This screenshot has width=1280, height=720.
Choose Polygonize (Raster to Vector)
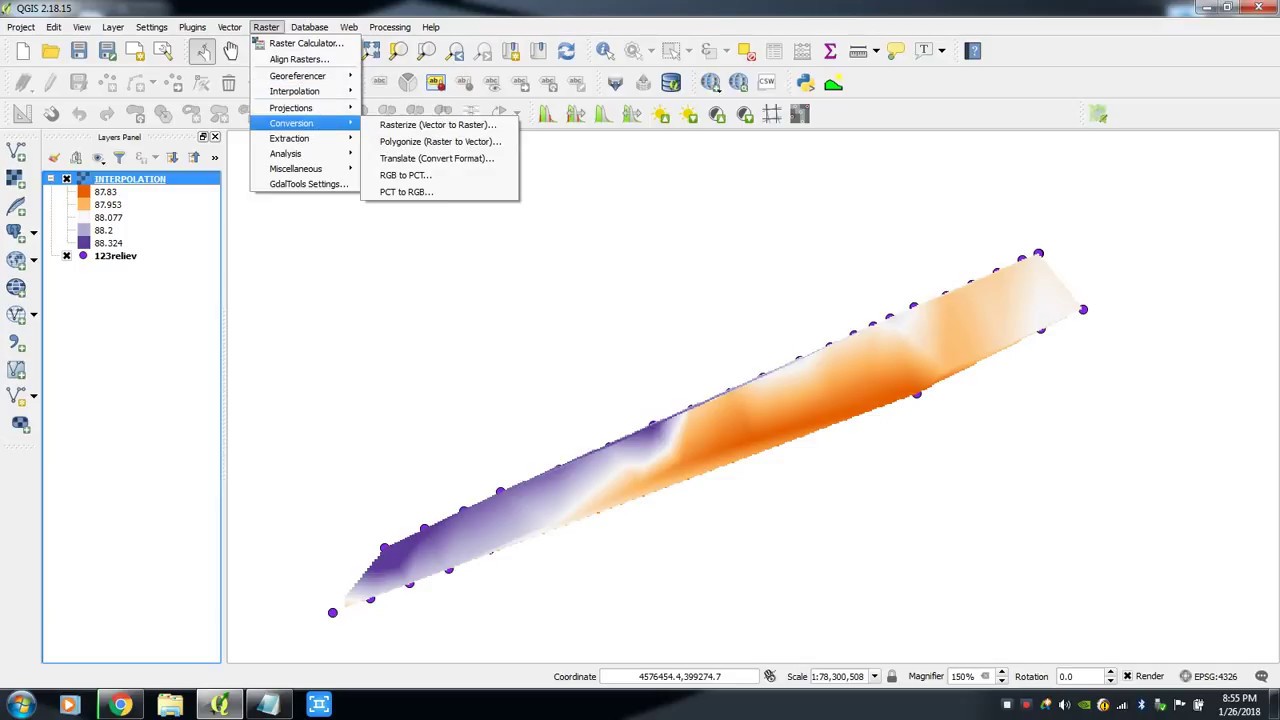440,142
